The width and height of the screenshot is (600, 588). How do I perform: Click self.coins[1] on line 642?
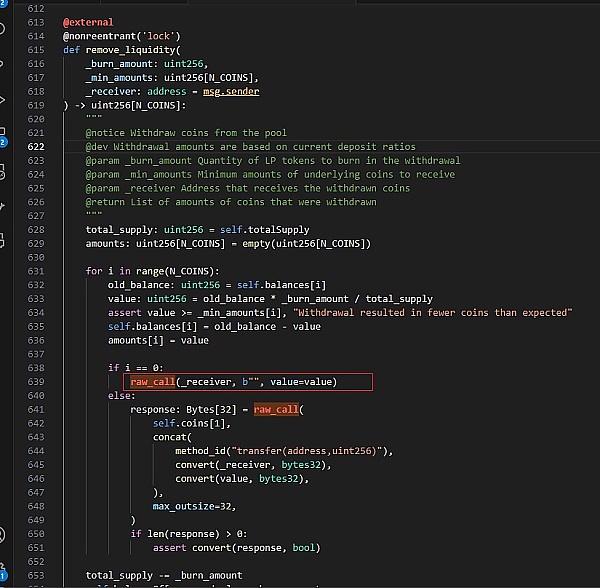(x=189, y=423)
